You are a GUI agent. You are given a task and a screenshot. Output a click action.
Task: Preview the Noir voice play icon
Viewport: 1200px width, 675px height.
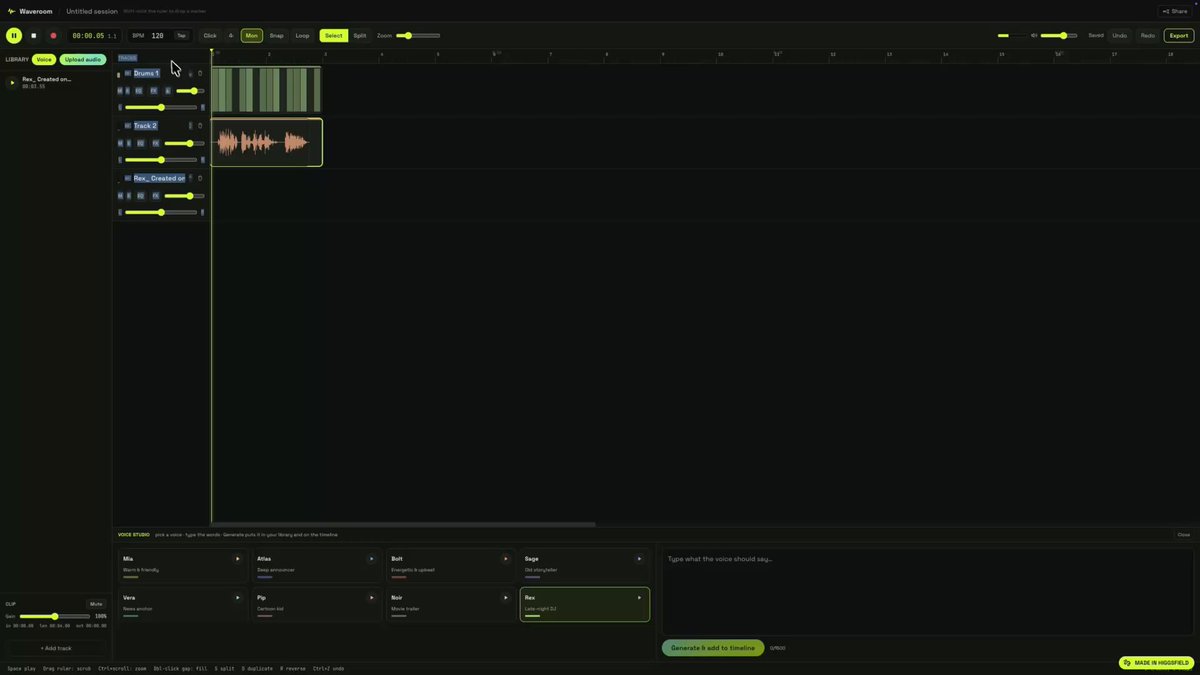(505, 598)
